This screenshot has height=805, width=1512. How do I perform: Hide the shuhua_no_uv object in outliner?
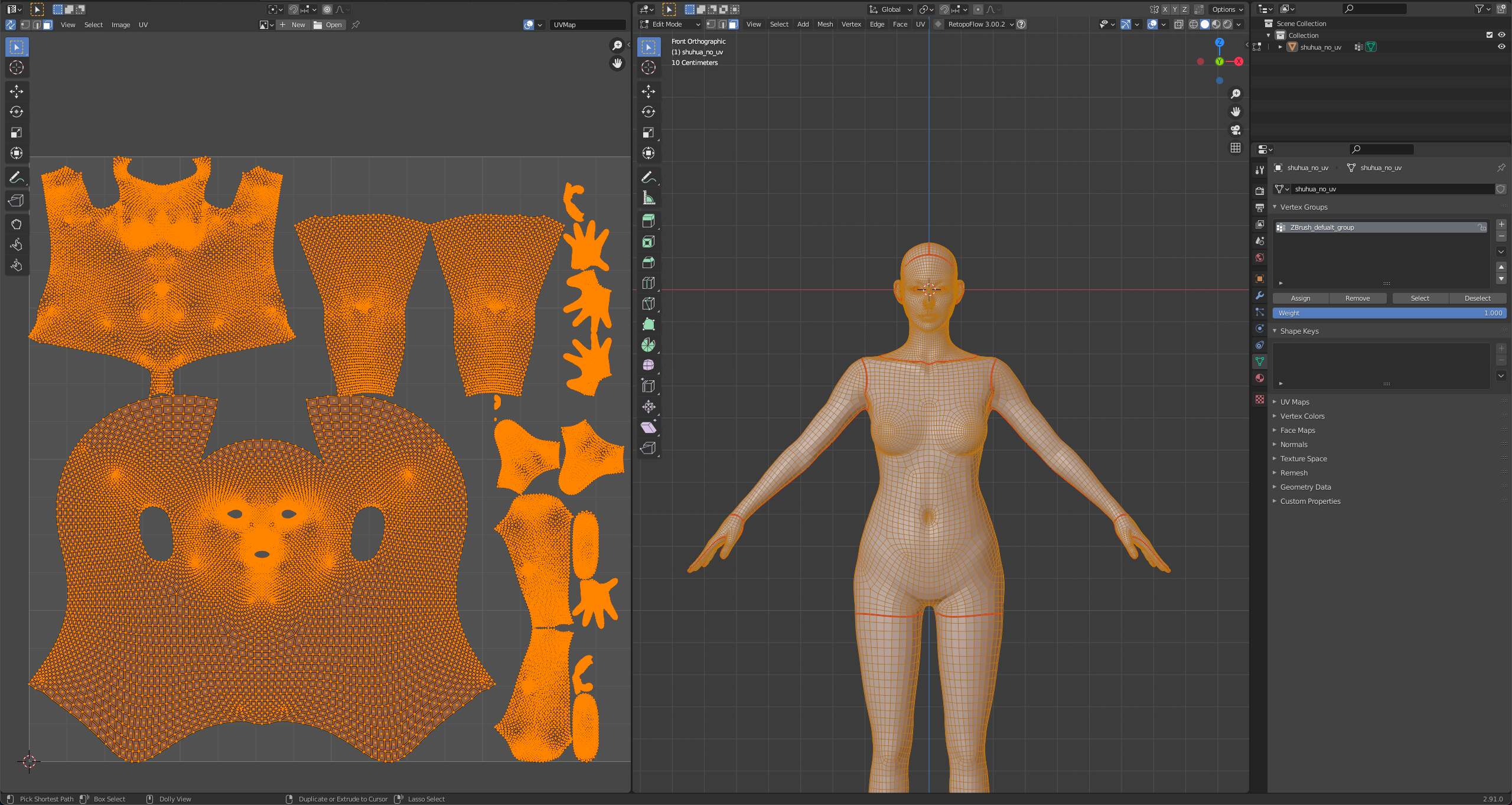[x=1501, y=47]
